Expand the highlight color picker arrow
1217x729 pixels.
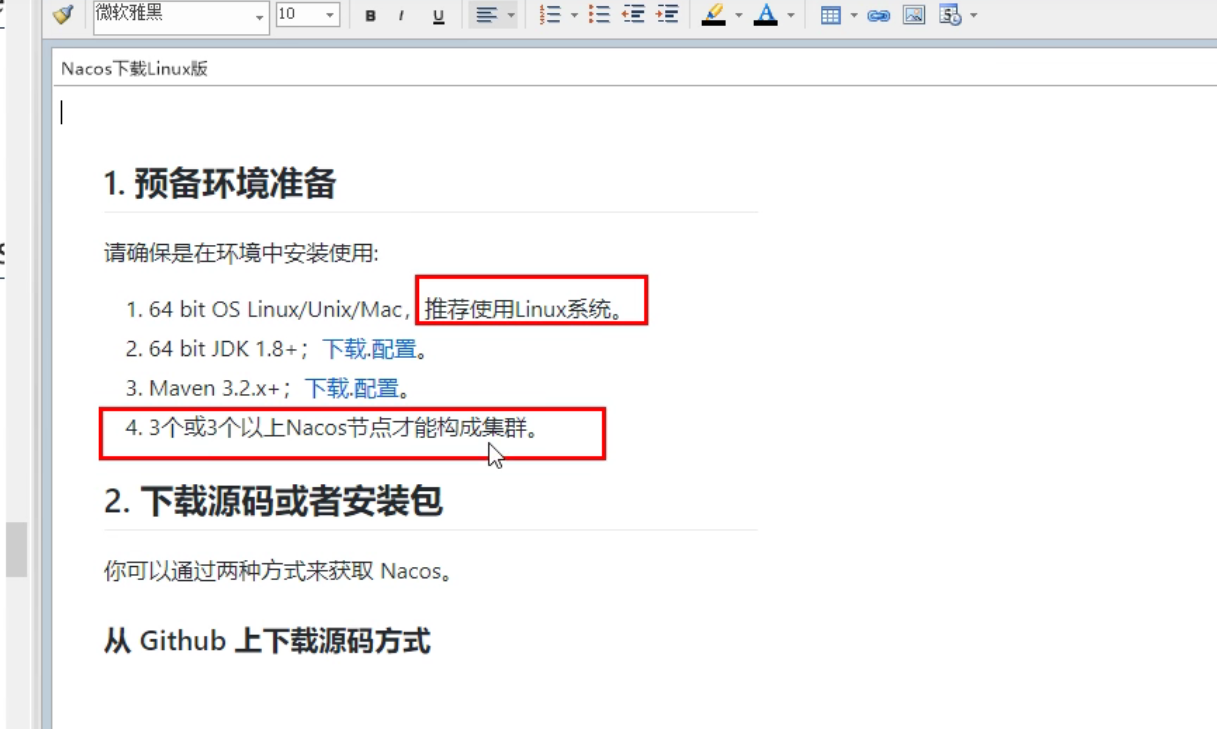coord(739,16)
